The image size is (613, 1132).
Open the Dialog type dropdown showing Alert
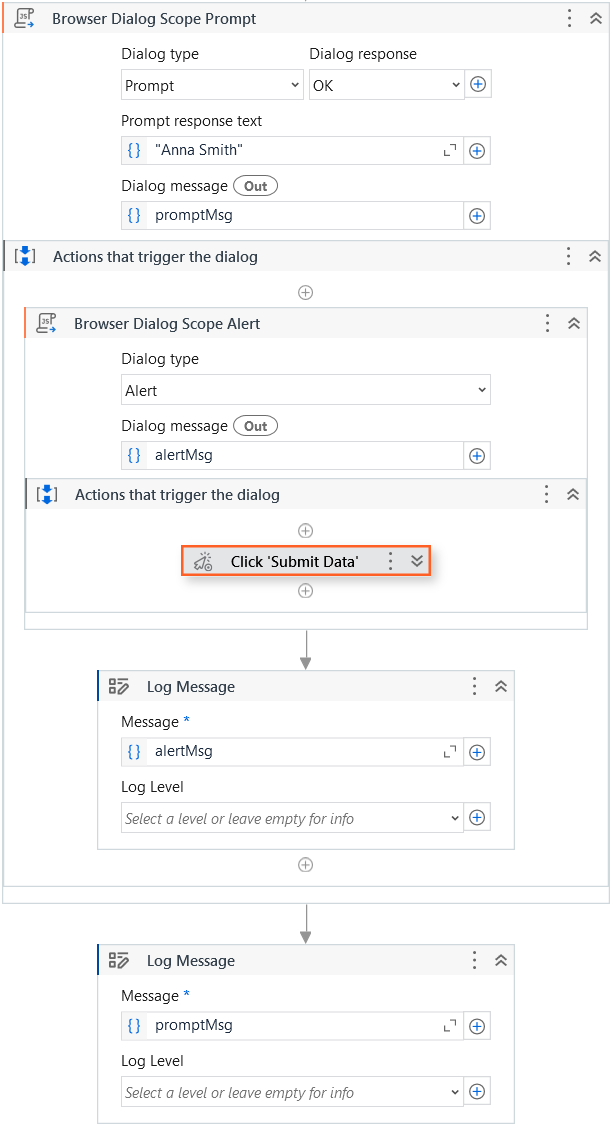[x=305, y=390]
